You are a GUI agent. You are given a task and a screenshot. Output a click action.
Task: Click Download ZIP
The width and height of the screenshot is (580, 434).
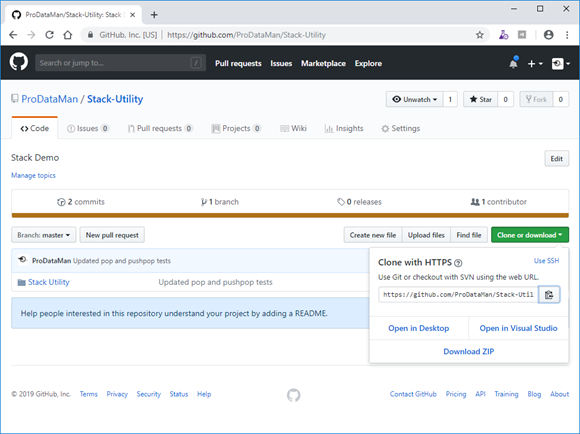point(469,351)
